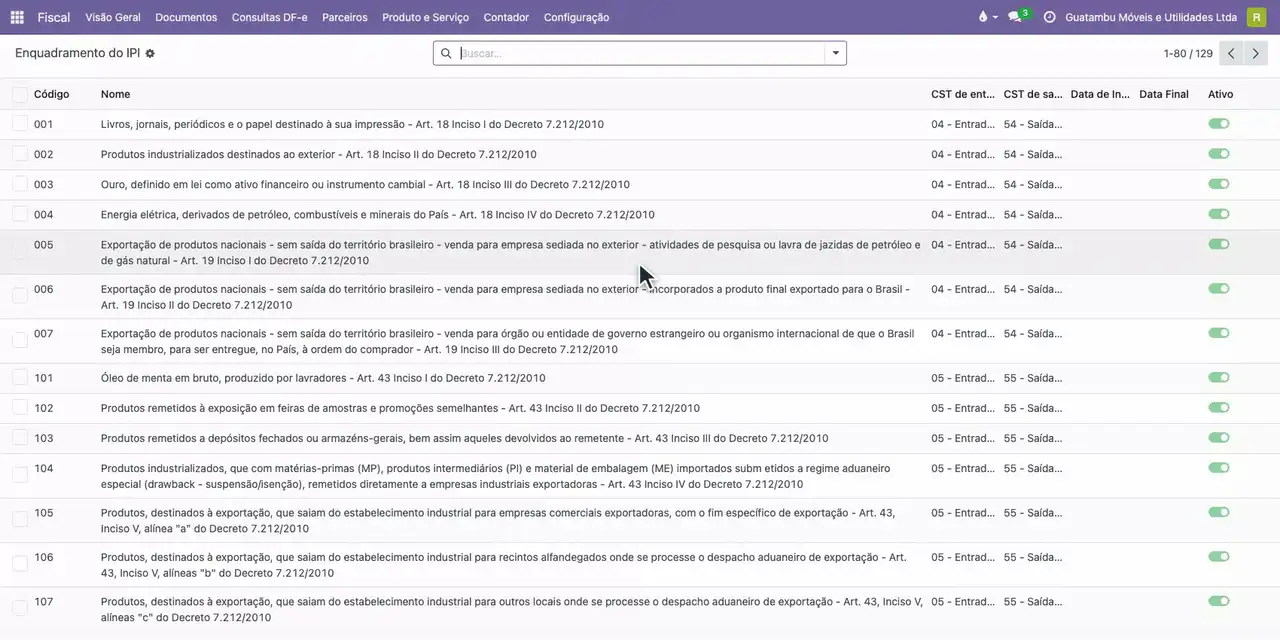Sort by the Data de Início column header
The image size is (1280, 640).
(1100, 94)
